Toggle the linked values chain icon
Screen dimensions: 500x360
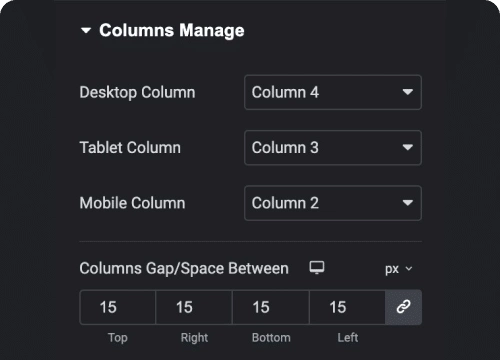click(x=403, y=307)
